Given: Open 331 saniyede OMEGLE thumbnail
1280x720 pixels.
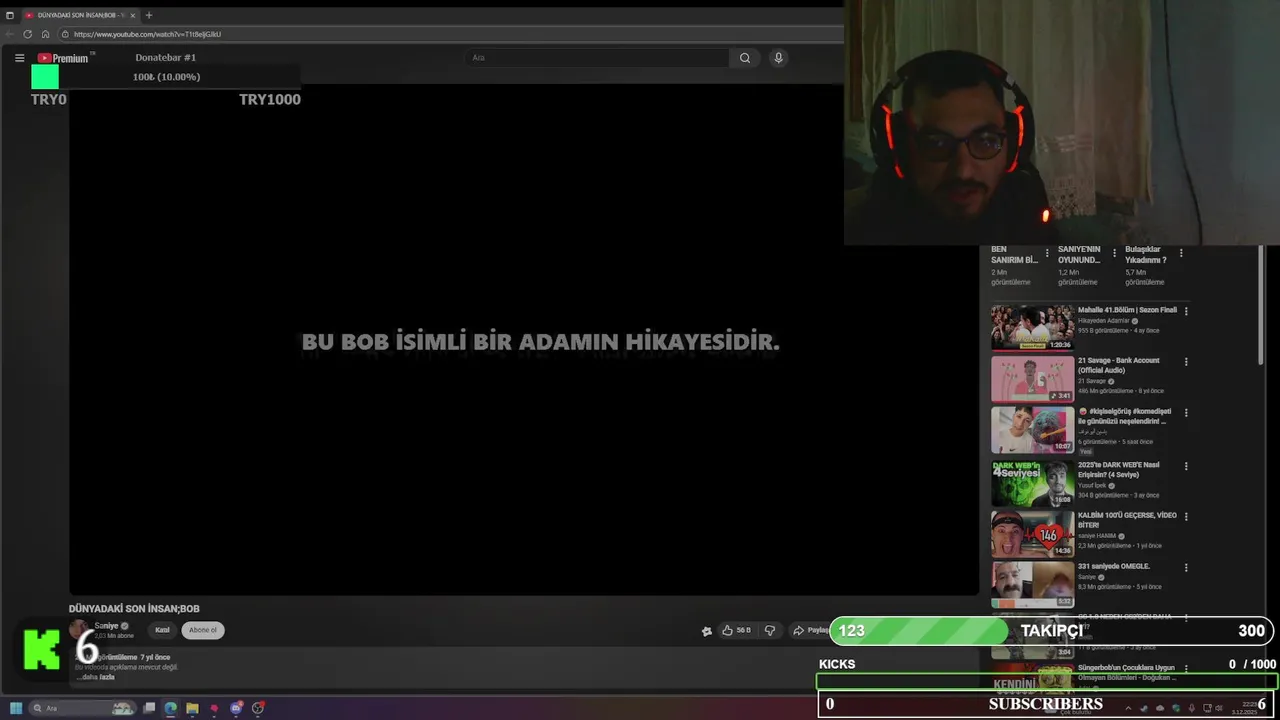Looking at the screenshot, I should coord(1032,584).
